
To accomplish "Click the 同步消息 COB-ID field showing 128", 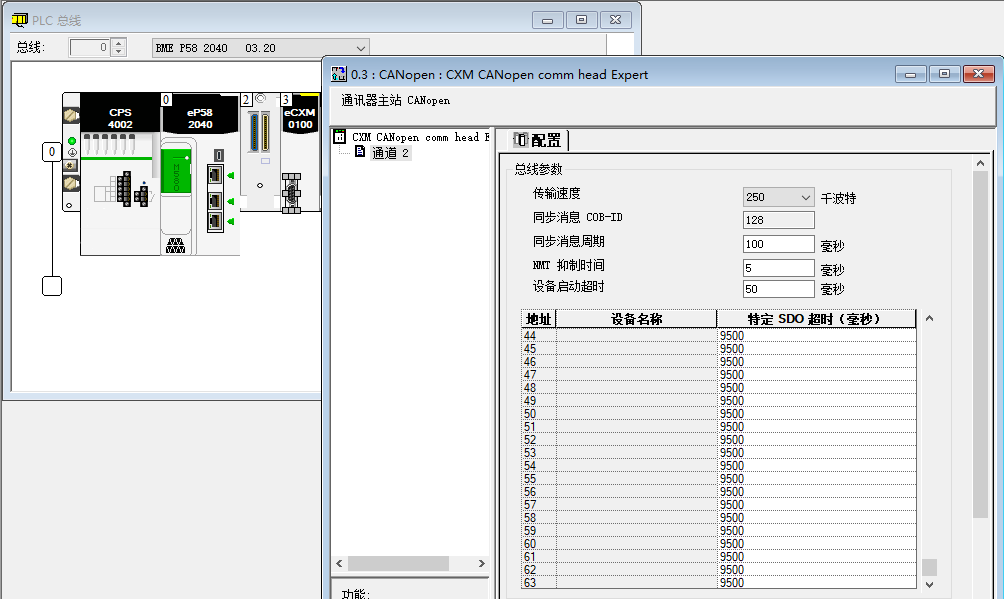I will [778, 220].
